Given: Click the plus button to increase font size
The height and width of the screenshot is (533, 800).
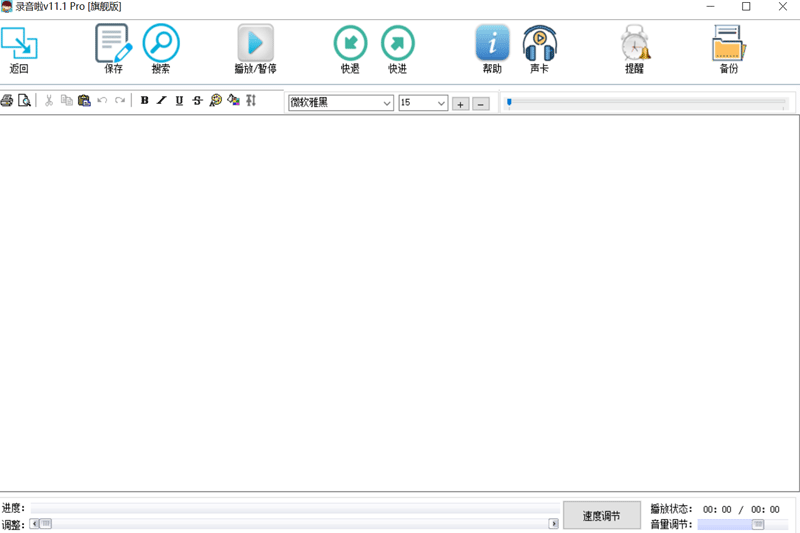Looking at the screenshot, I should [x=460, y=104].
